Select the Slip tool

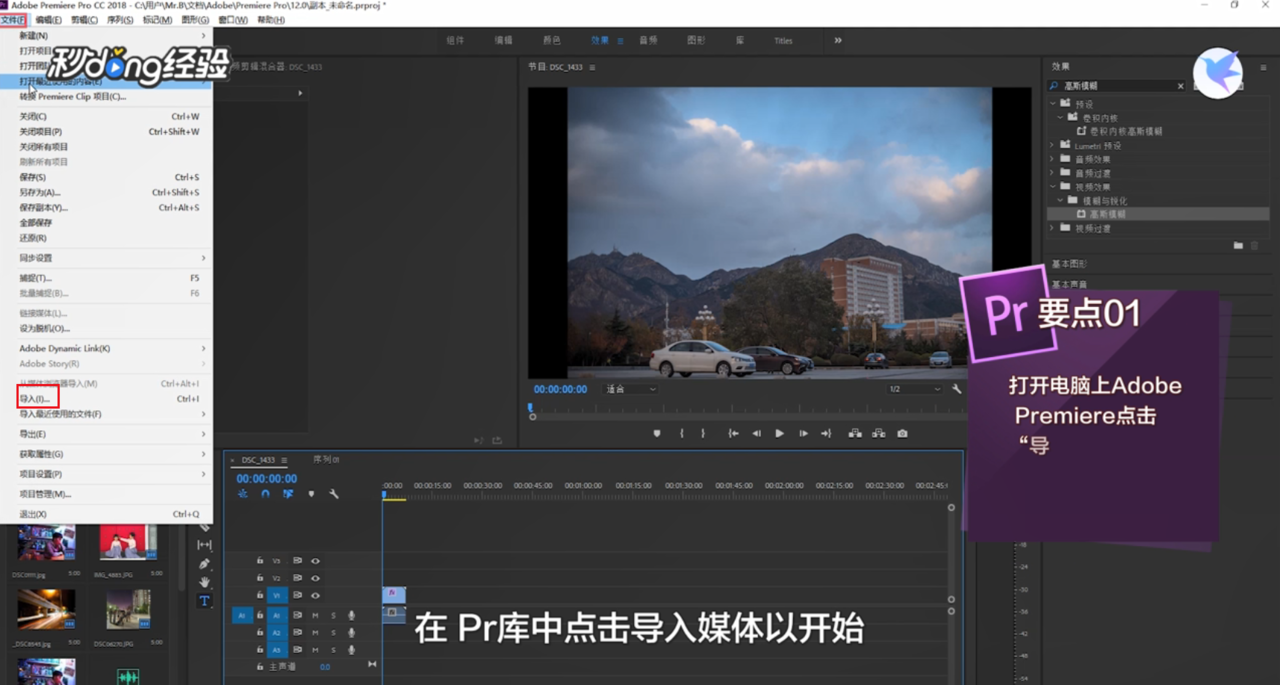click(204, 545)
